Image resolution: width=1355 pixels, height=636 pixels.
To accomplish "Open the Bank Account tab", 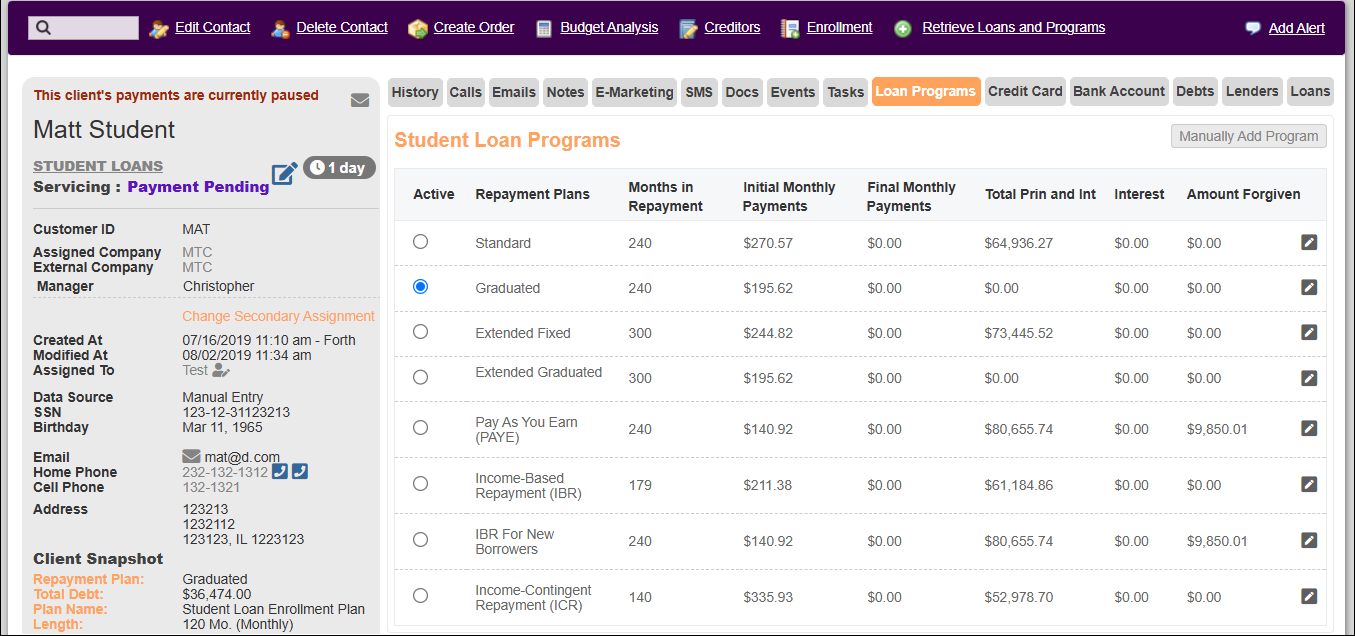I will pyautogui.click(x=1119, y=91).
